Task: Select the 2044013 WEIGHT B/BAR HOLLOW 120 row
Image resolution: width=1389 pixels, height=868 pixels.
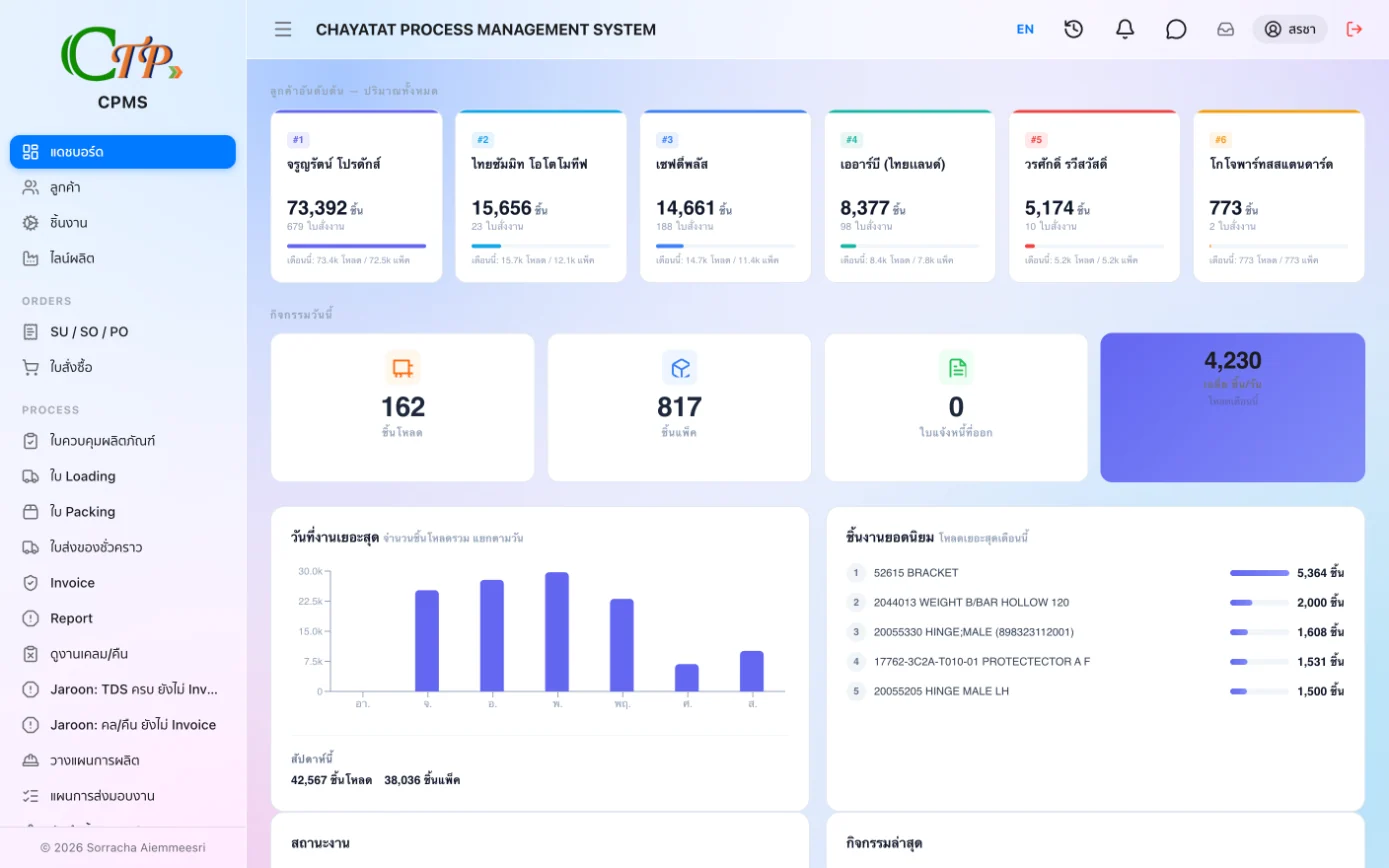Action: (1095, 602)
